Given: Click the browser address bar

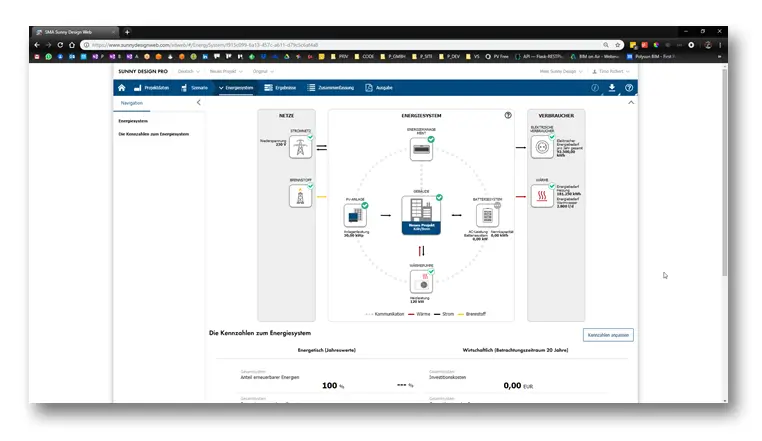Looking at the screenshot, I should pos(340,45).
